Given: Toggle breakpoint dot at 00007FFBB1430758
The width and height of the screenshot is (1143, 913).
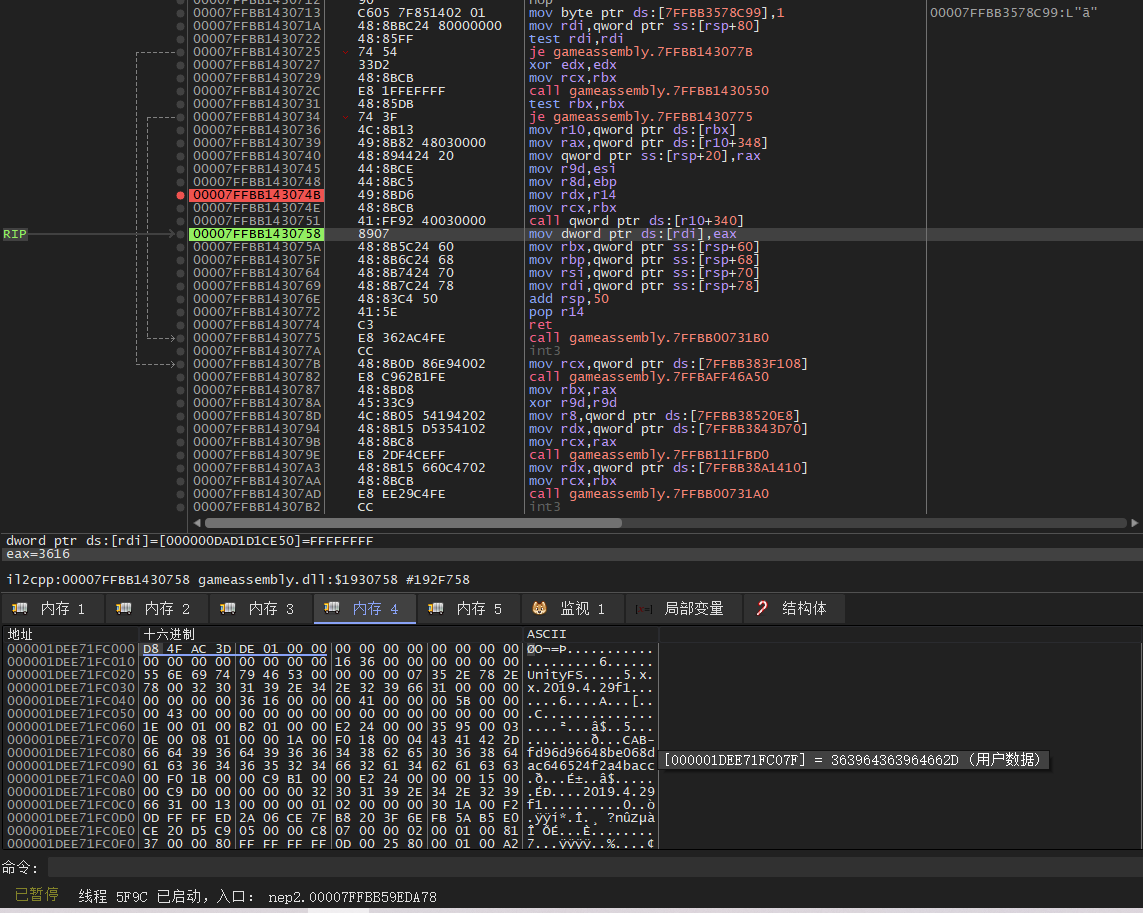Looking at the screenshot, I should 180,234.
